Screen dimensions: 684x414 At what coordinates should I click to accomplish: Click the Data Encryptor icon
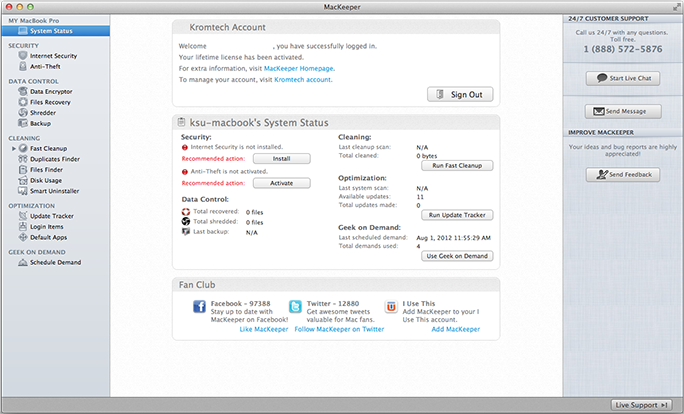coord(23,91)
